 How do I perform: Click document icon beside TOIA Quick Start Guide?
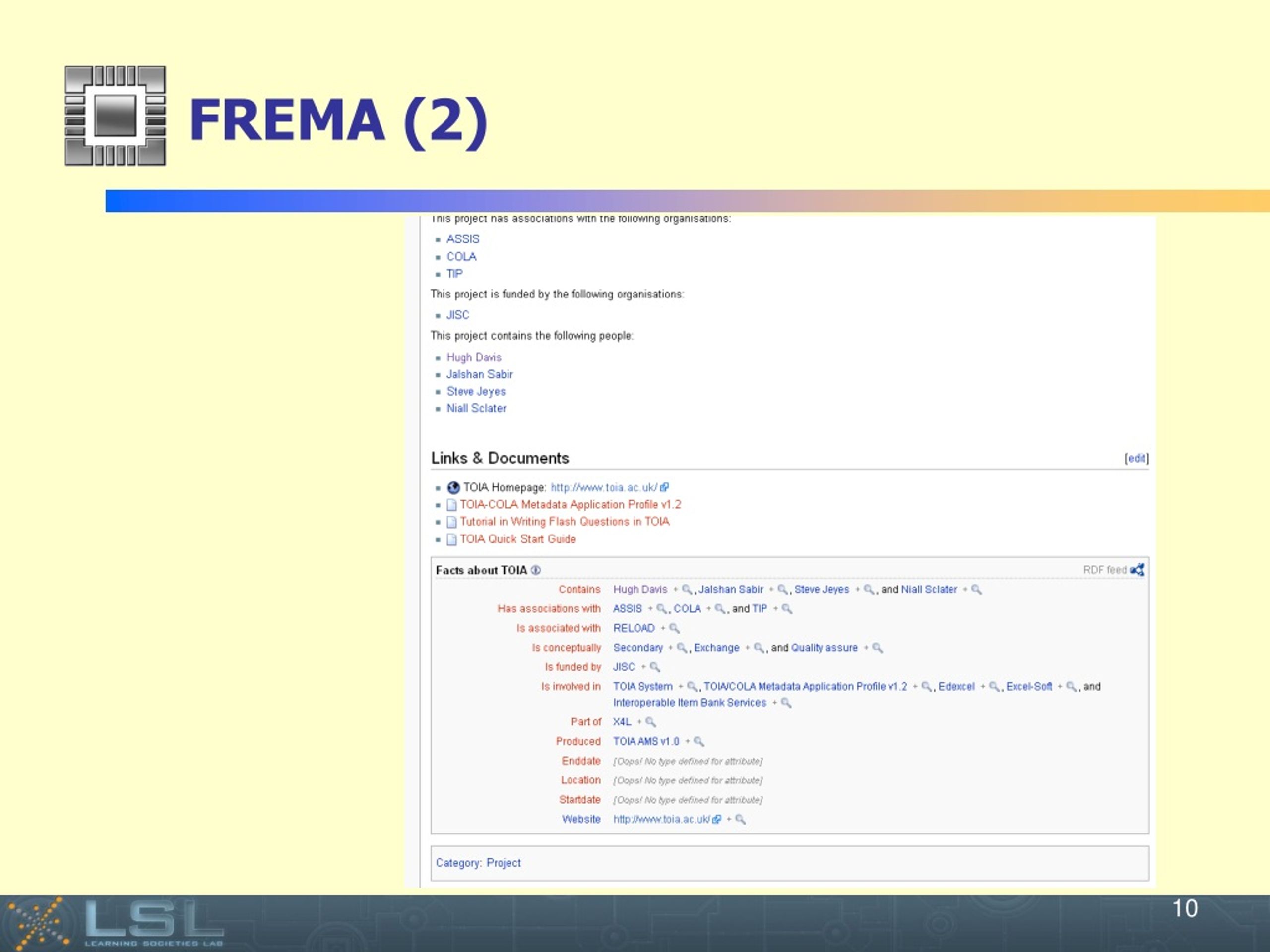tap(452, 539)
